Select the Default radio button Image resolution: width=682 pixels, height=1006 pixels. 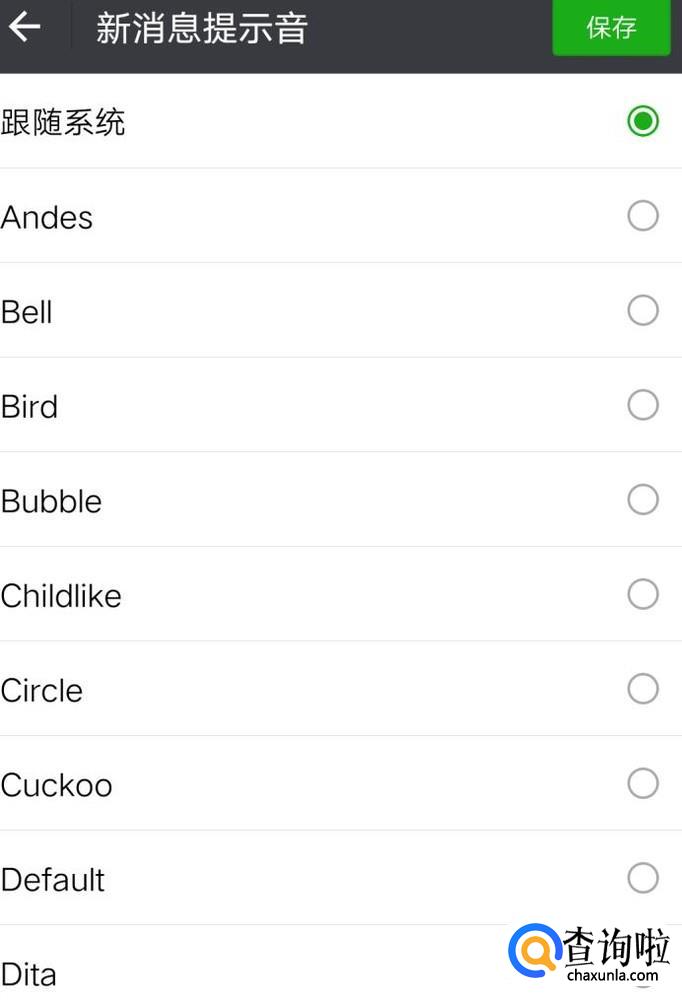(643, 879)
